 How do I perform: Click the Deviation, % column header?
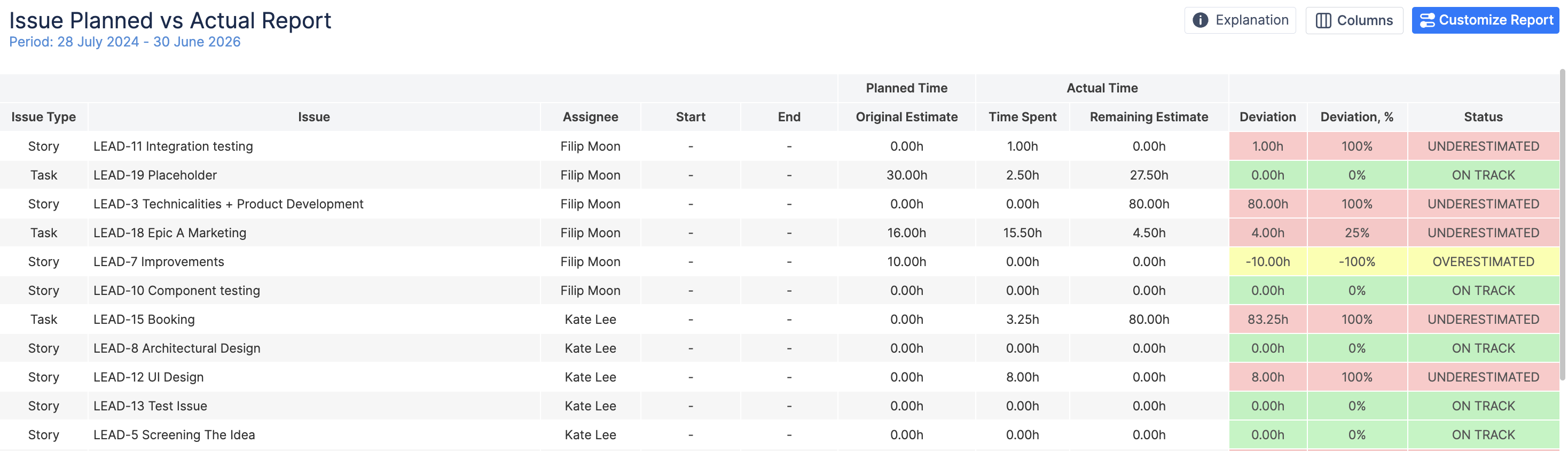click(1357, 117)
